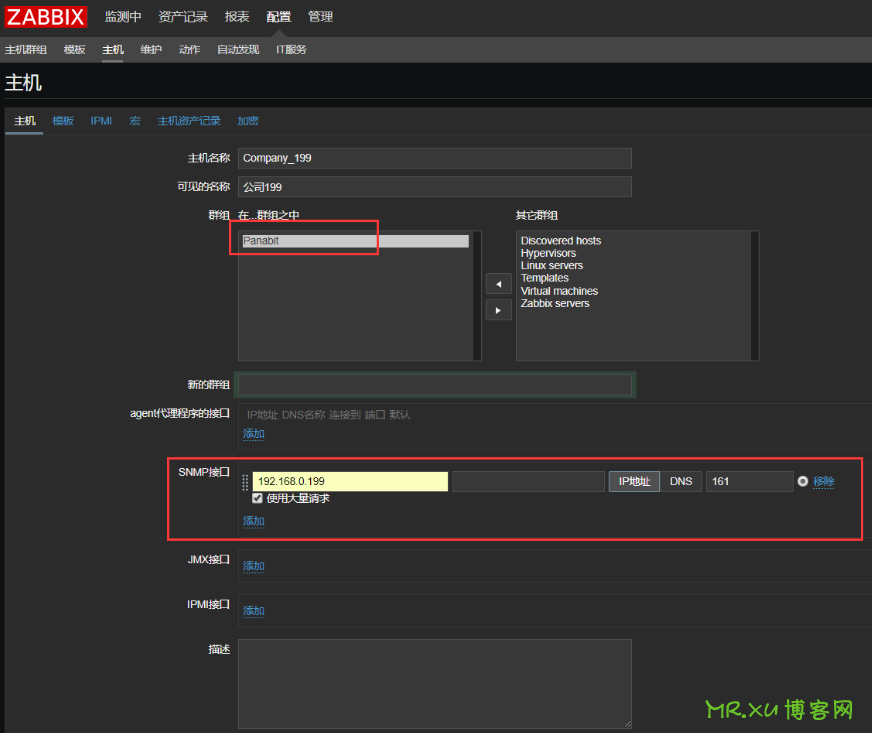Click the 可见的名称 field with 公司199

point(435,187)
